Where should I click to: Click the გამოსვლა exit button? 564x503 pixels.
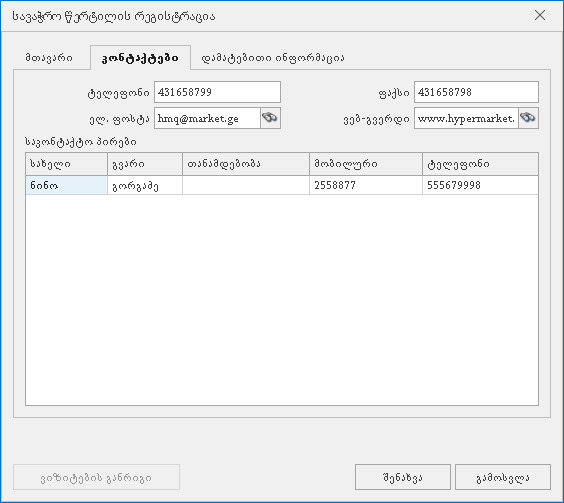(503, 477)
